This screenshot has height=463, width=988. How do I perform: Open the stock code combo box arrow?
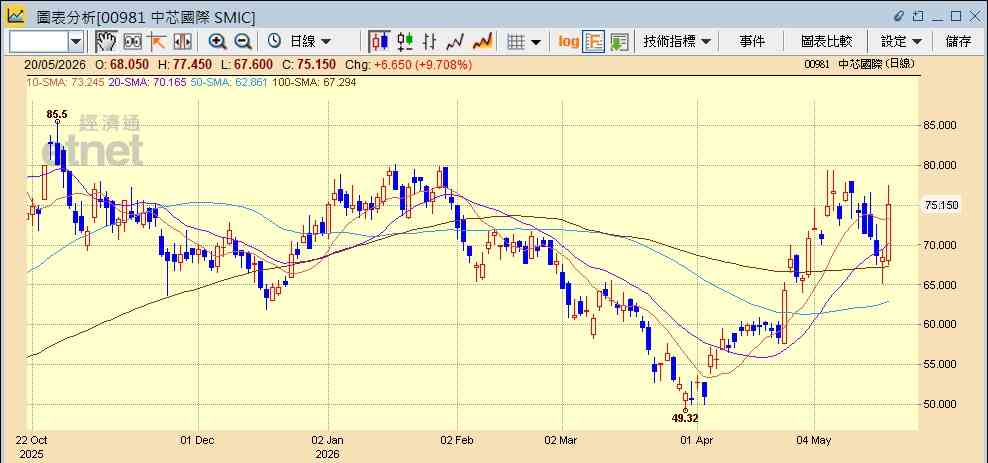pos(76,42)
